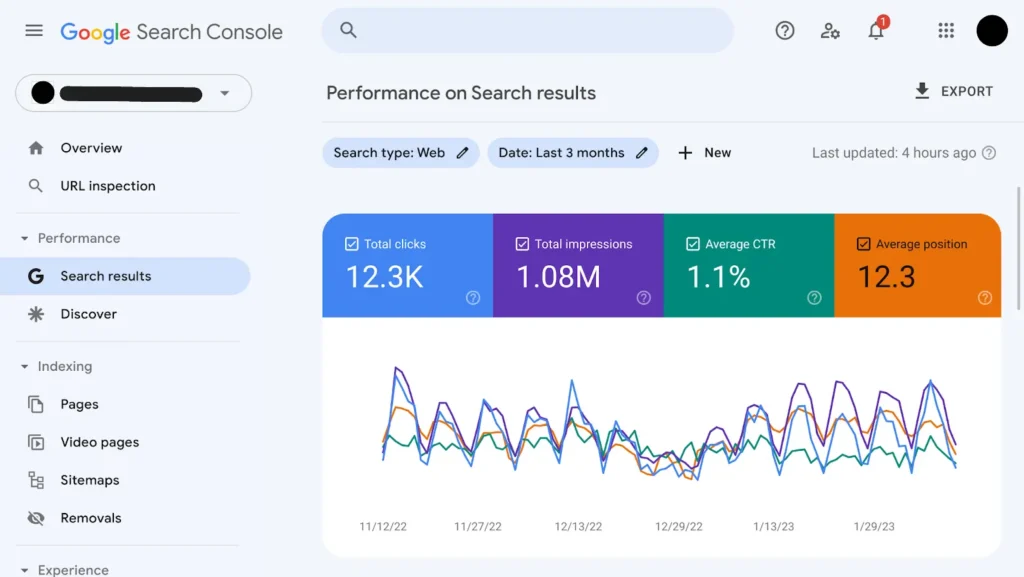Click the Google Search Console logo
This screenshot has width=1024, height=577.
(172, 32)
